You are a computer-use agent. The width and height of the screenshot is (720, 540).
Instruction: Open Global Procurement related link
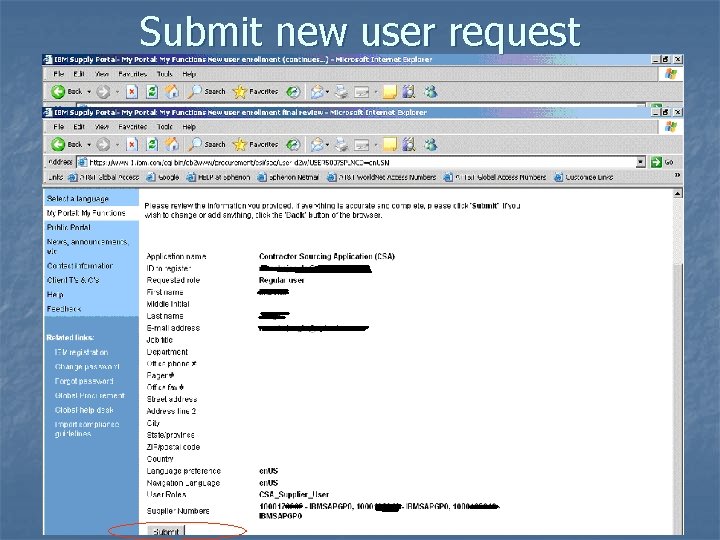point(90,395)
